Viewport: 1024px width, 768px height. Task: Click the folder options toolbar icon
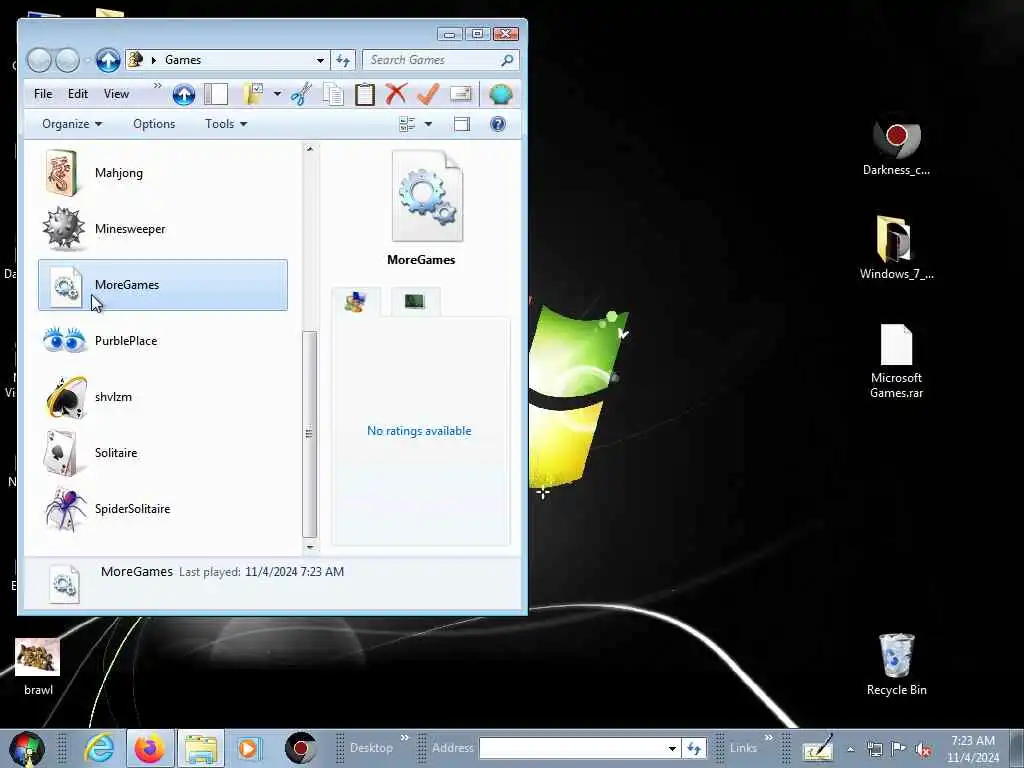[x=253, y=95]
